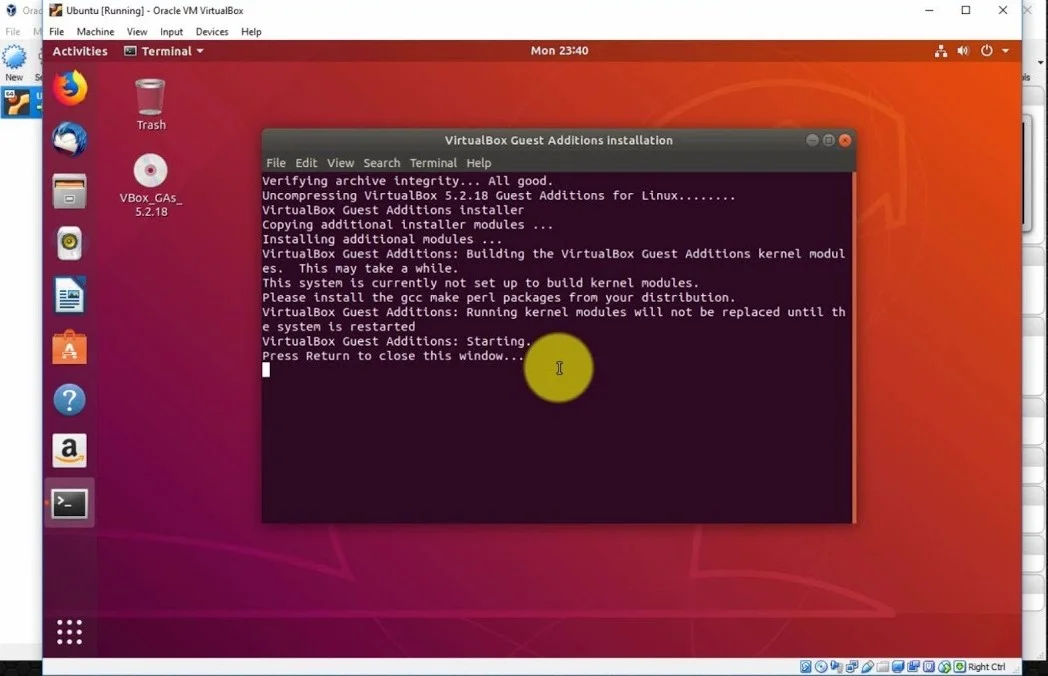Viewport: 1048px width, 676px height.
Task: Open VirtualBox Help menu
Action: tap(251, 31)
